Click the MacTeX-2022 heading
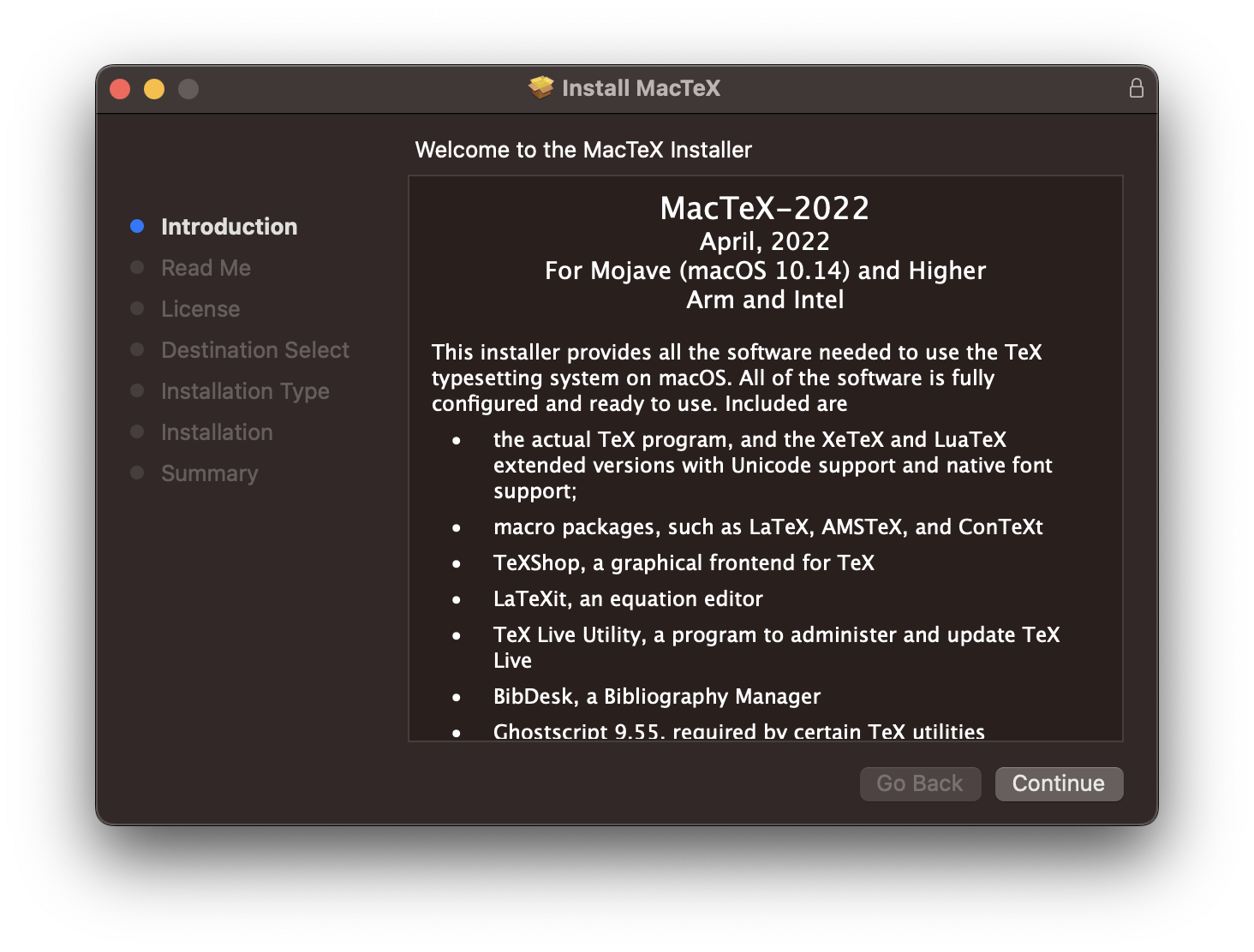Viewport: 1254px width, 952px height. [765, 208]
